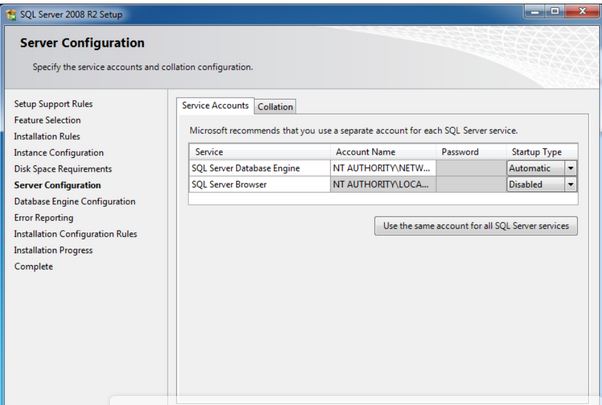Click the NT AUTHORITY\LOCA... account name cell
602x405 pixels.
click(383, 184)
